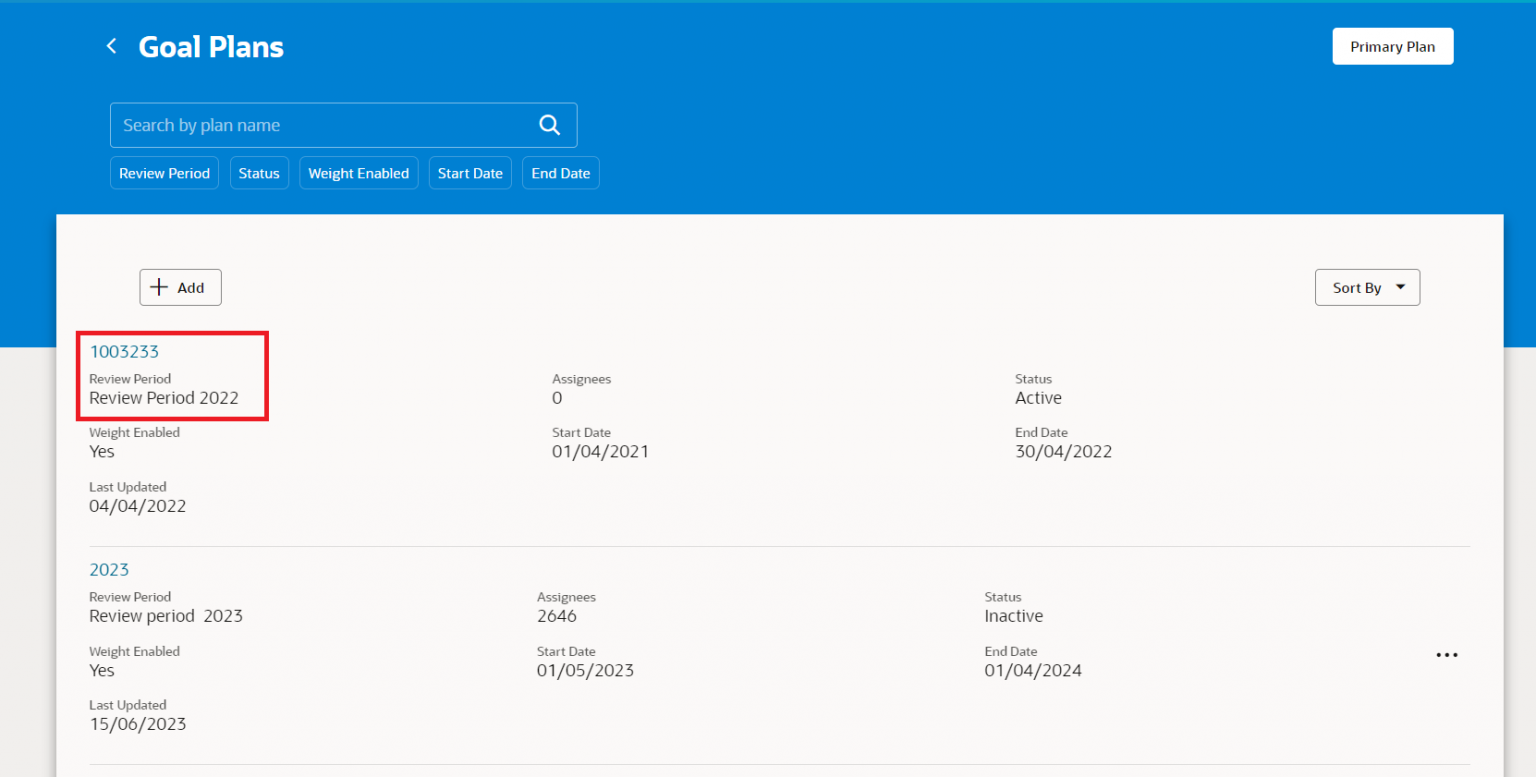Expand the Status filter options
The image size is (1536, 777).
(259, 172)
